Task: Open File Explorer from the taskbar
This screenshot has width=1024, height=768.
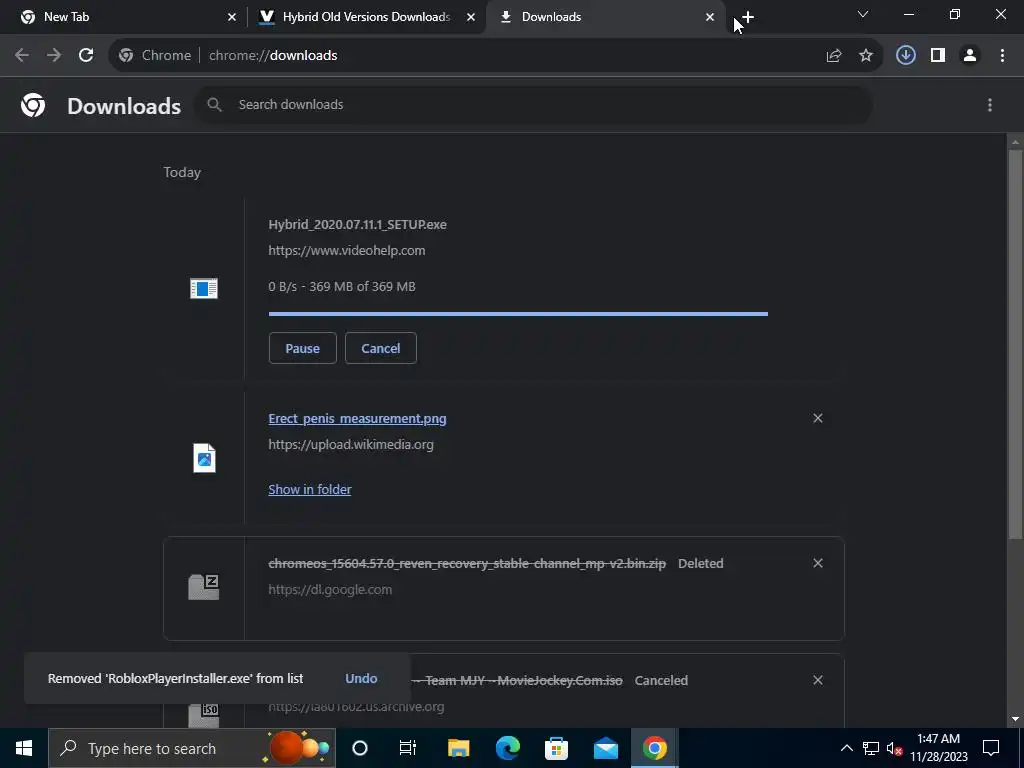Action: (x=458, y=748)
